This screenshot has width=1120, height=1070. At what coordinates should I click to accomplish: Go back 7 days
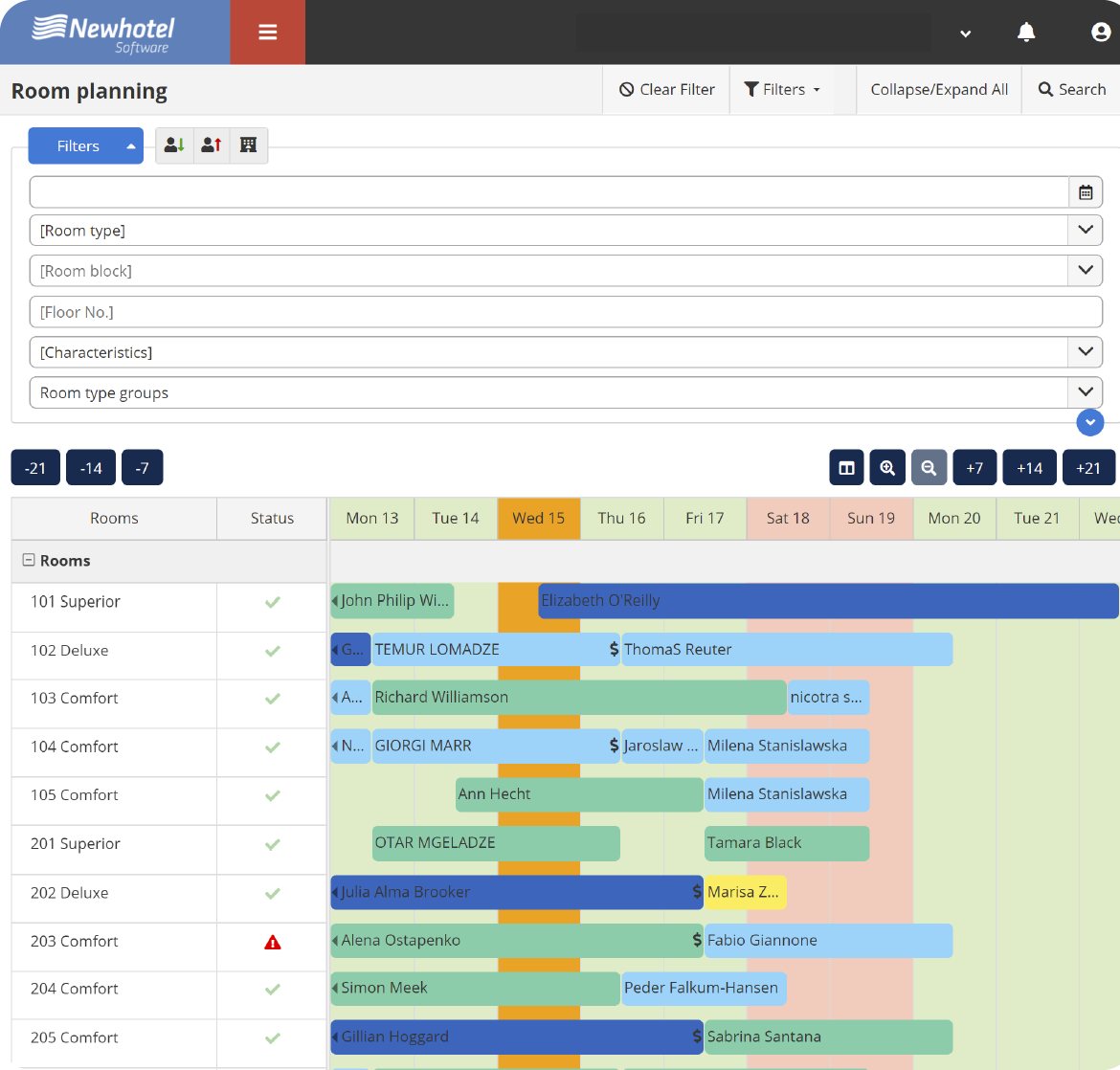pos(142,468)
